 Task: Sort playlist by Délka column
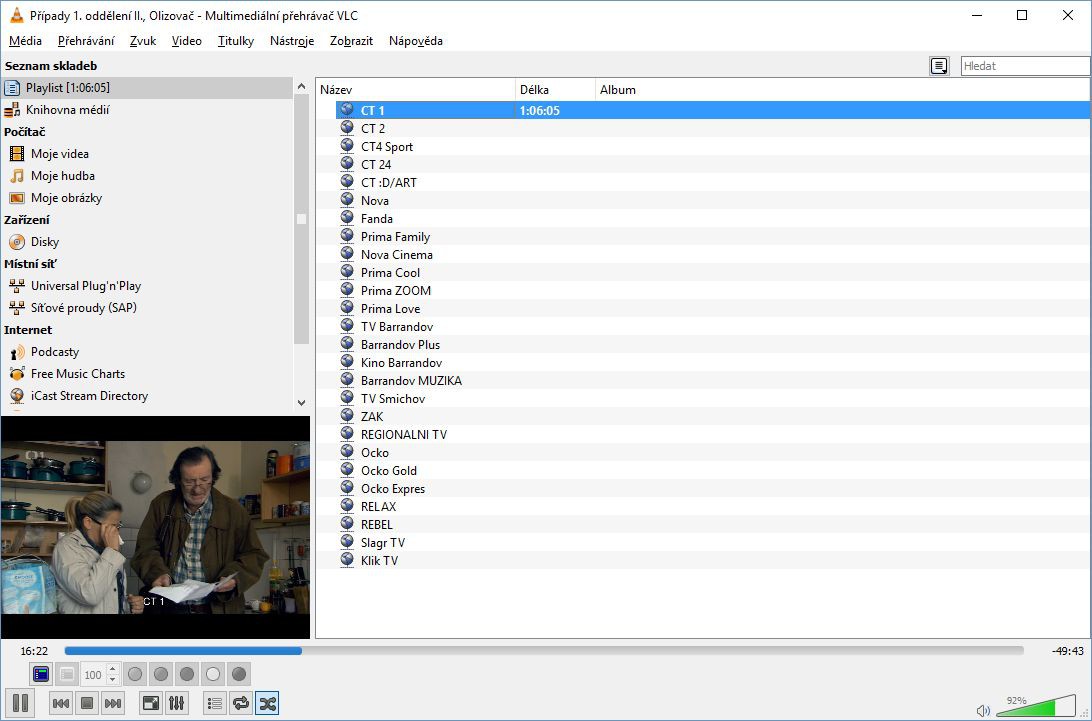click(x=556, y=90)
